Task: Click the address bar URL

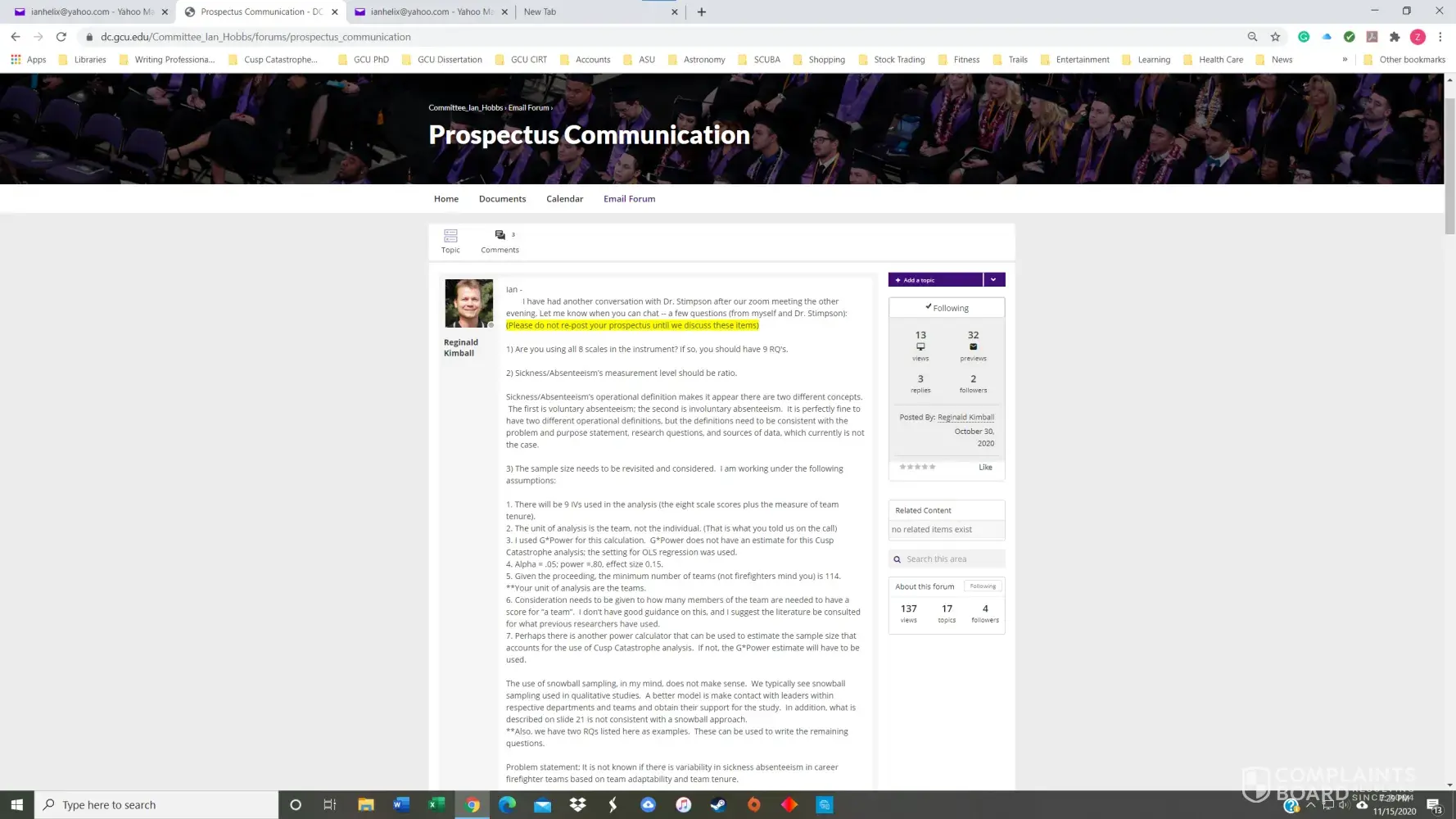Action: 255,37
